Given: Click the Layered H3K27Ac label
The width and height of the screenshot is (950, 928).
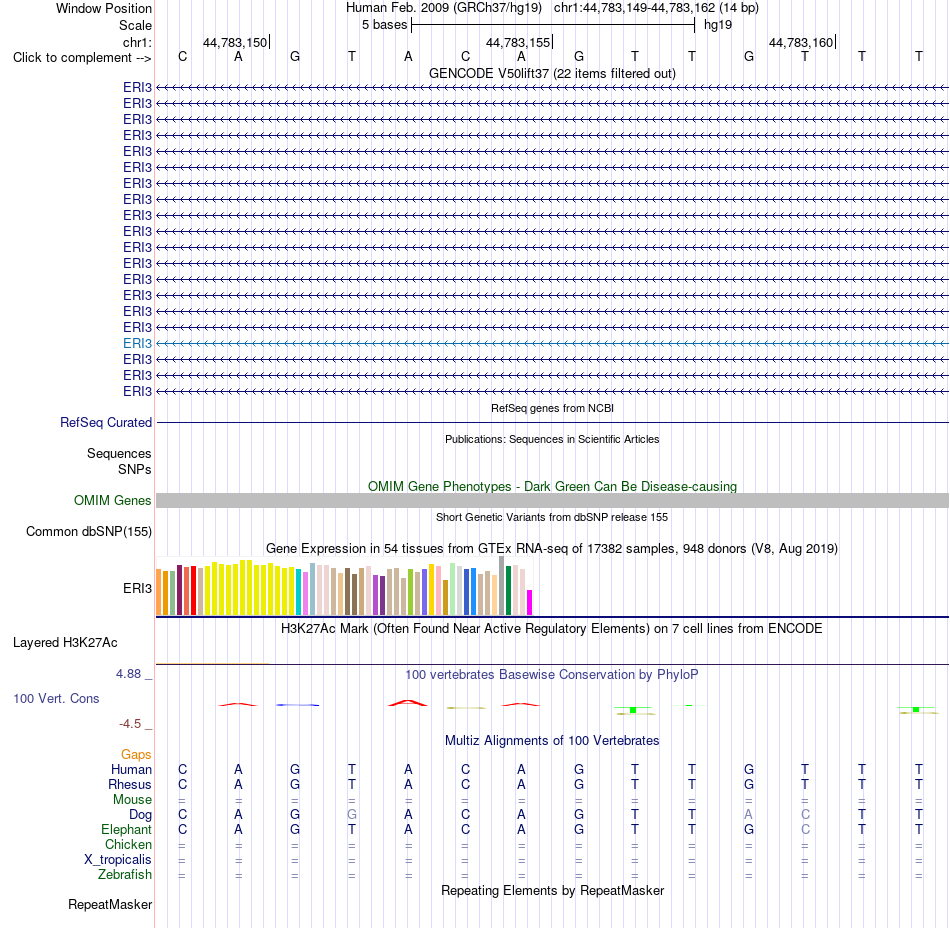Looking at the screenshot, I should pos(65,643).
